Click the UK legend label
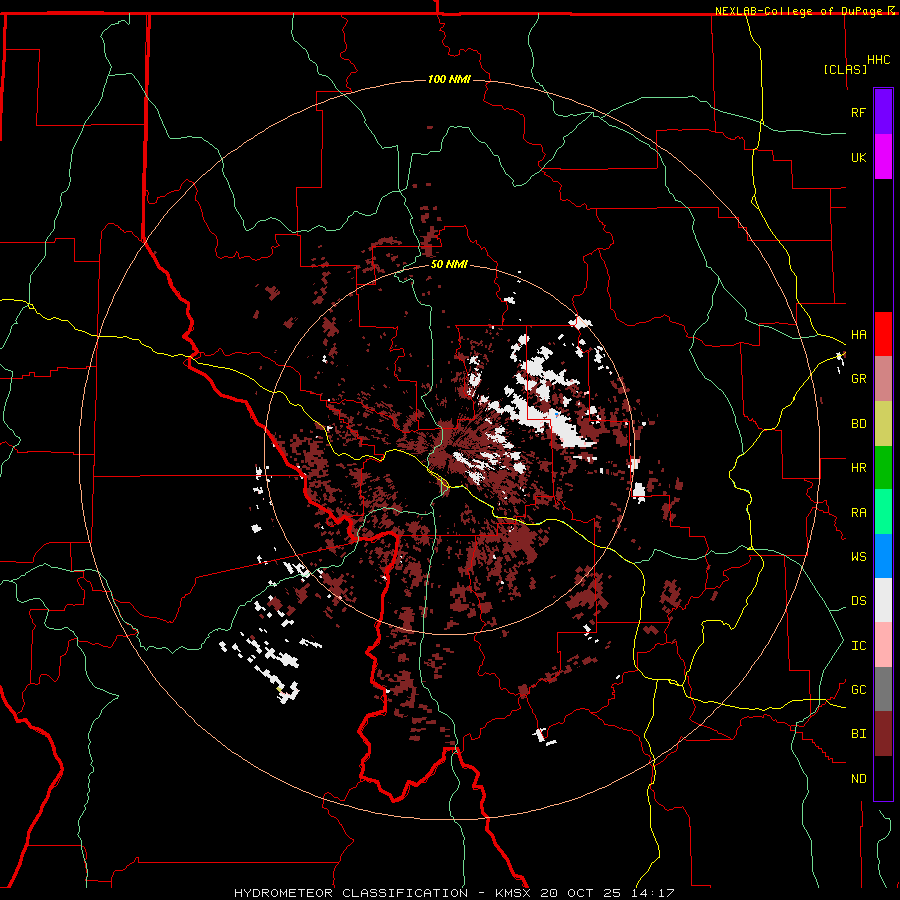 point(858,157)
